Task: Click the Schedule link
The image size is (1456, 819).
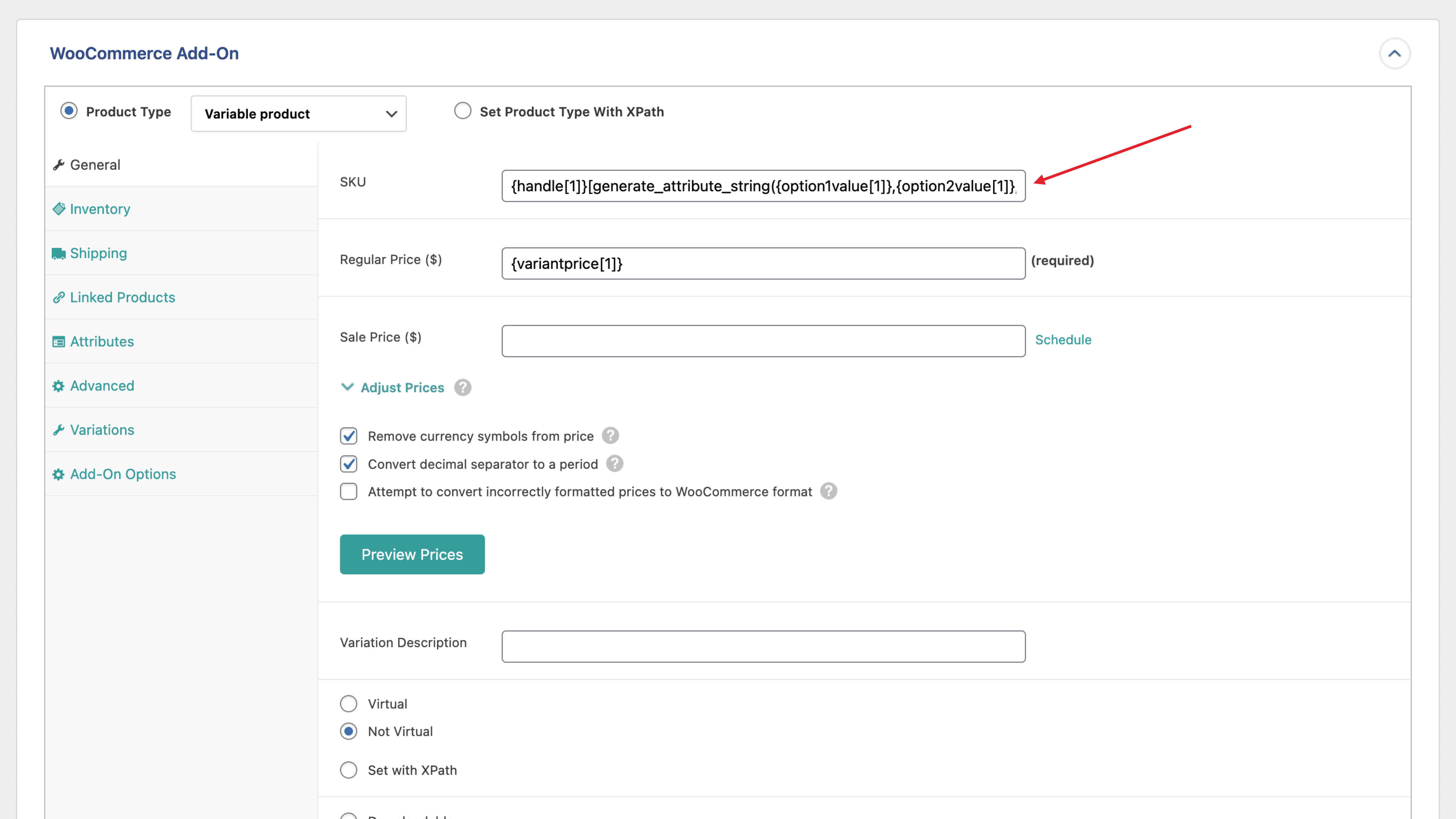Action: (x=1063, y=340)
